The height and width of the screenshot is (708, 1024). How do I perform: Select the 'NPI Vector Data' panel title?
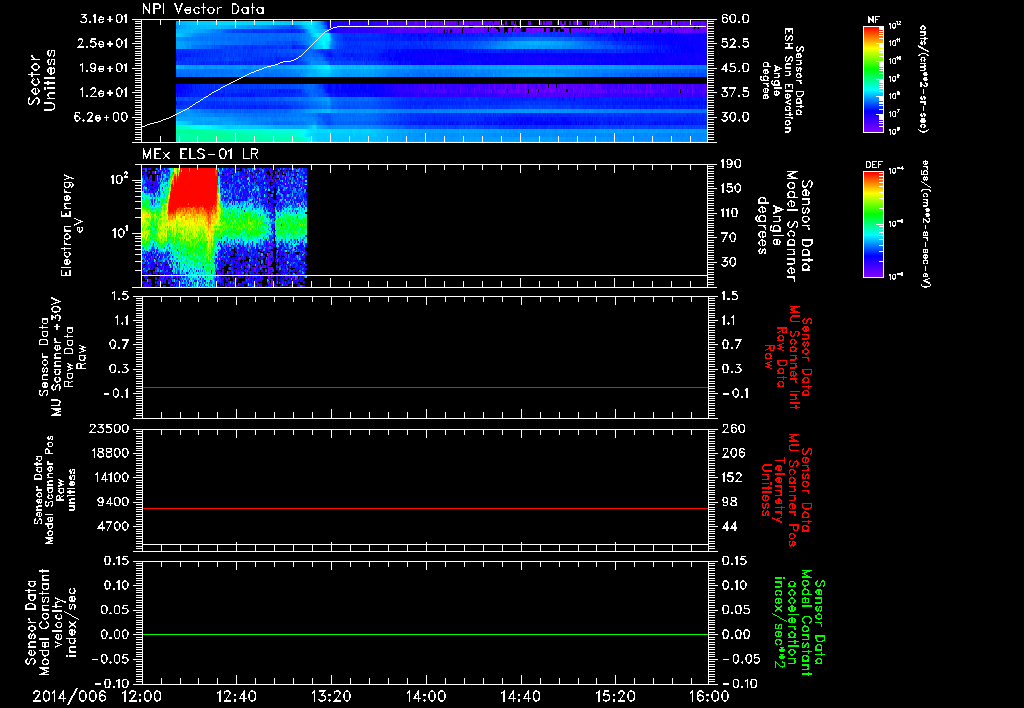click(x=203, y=9)
